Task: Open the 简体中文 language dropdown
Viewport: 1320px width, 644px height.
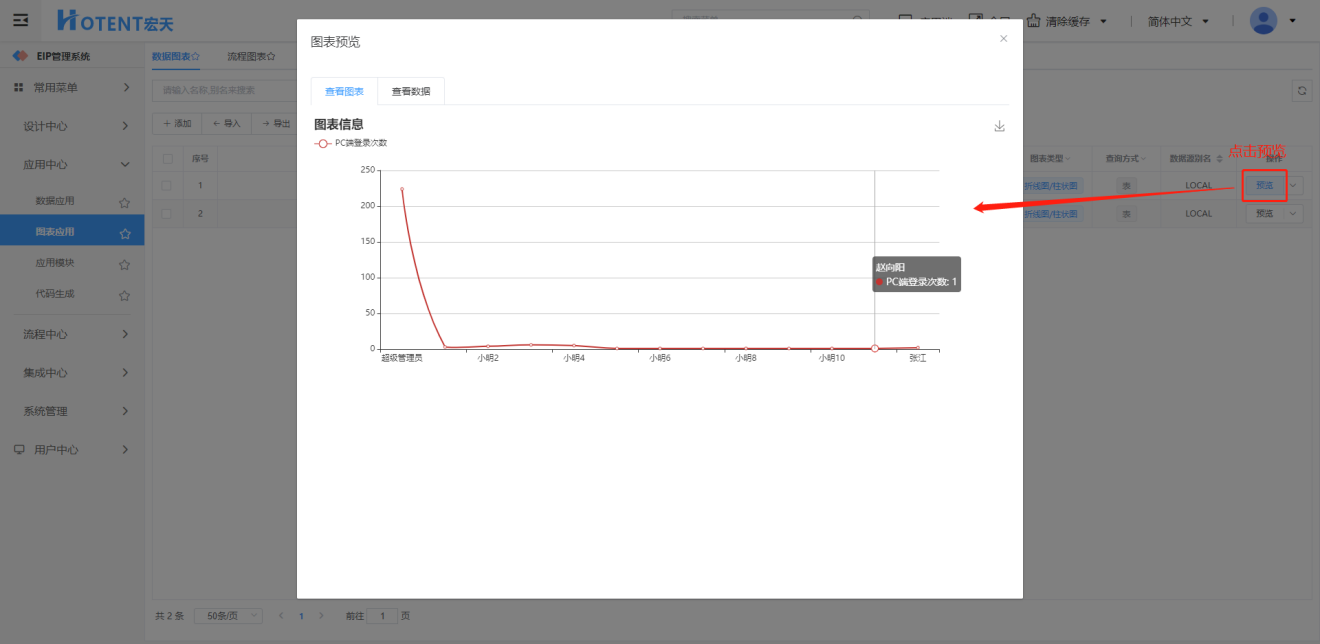Action: 1178,21
